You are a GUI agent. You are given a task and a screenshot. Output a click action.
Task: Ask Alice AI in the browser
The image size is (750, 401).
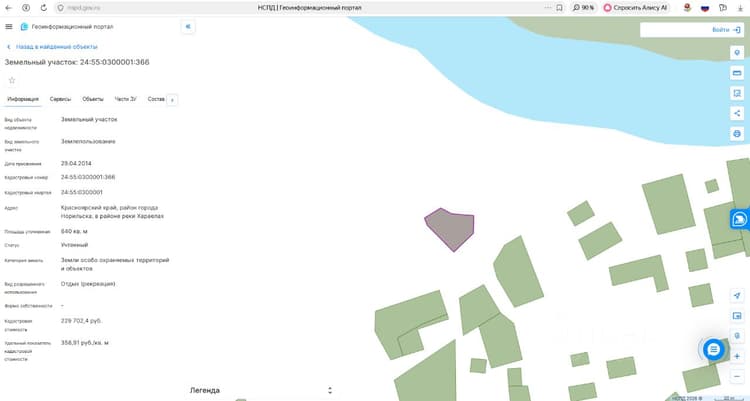(x=636, y=8)
